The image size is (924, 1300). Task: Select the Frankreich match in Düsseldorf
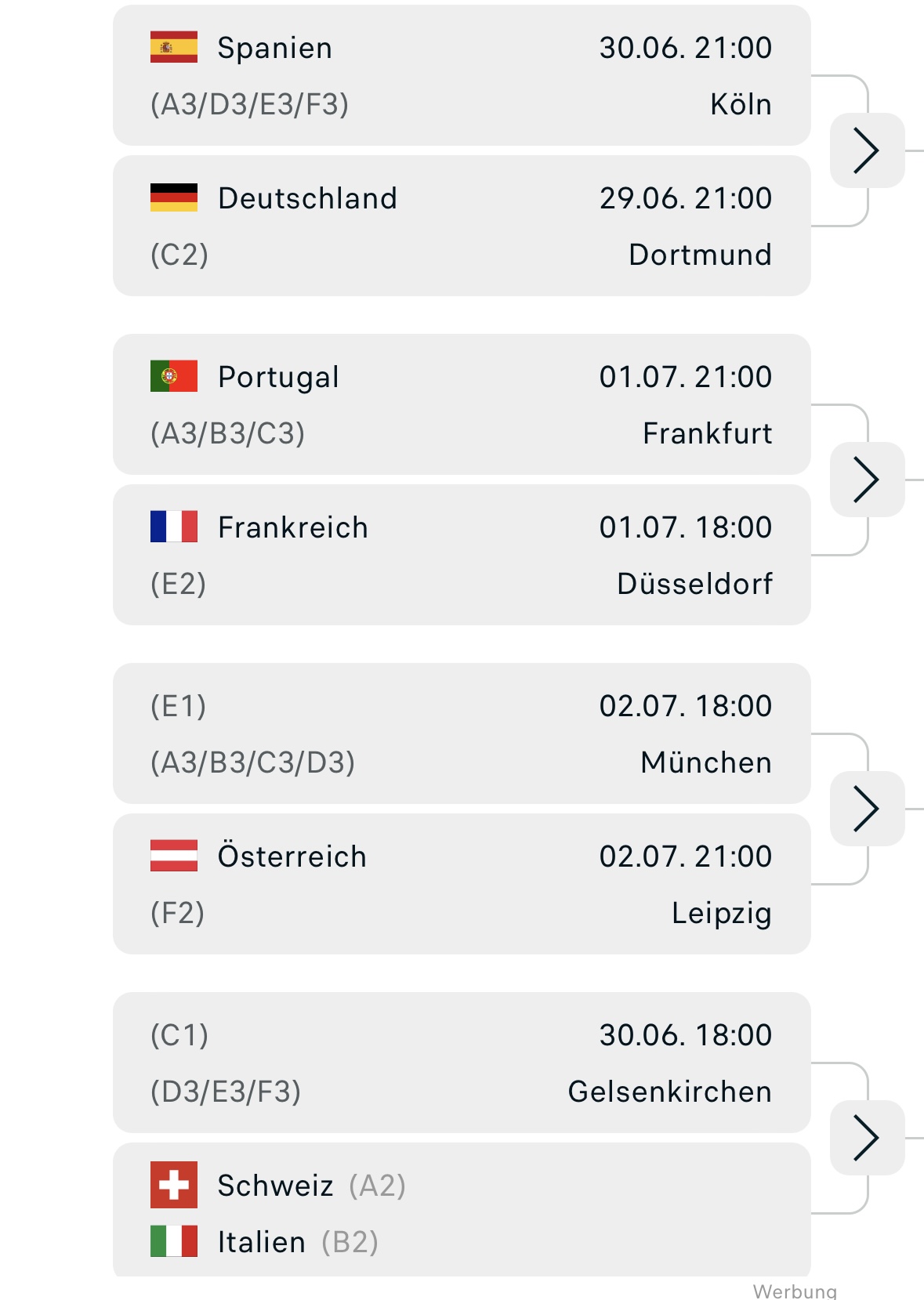462,555
